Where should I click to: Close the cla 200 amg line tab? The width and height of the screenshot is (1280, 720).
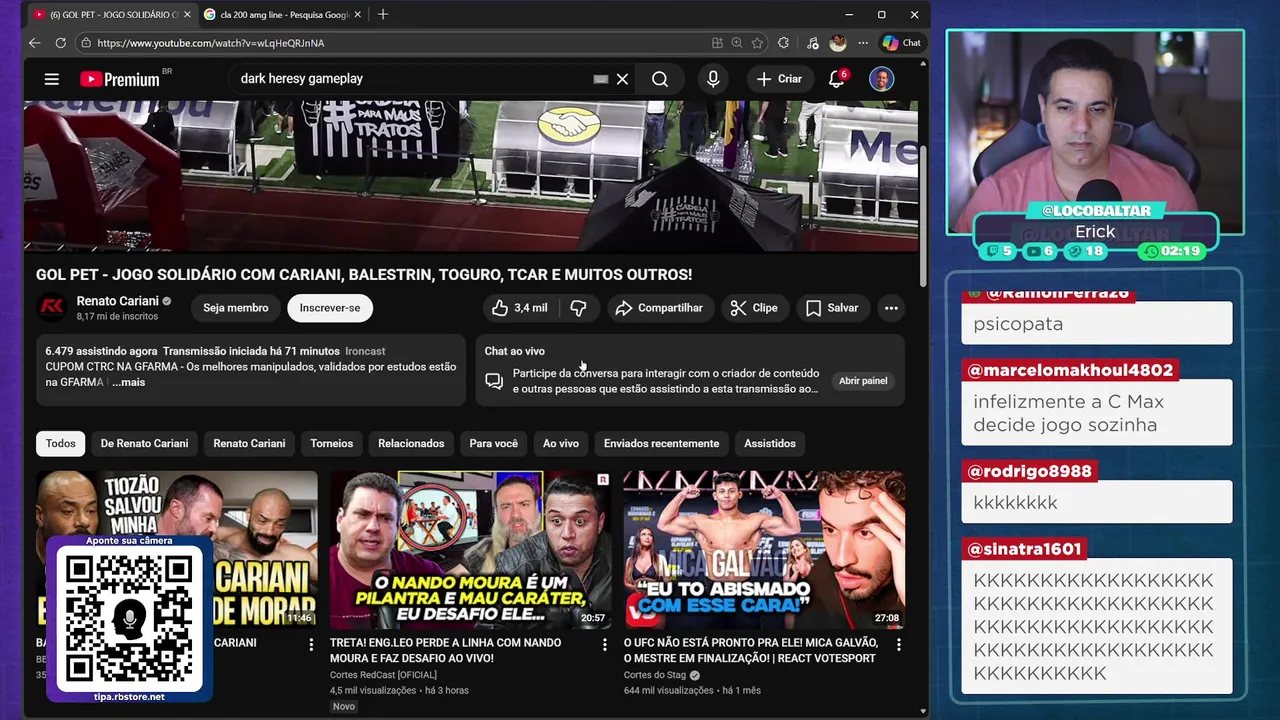pos(357,14)
